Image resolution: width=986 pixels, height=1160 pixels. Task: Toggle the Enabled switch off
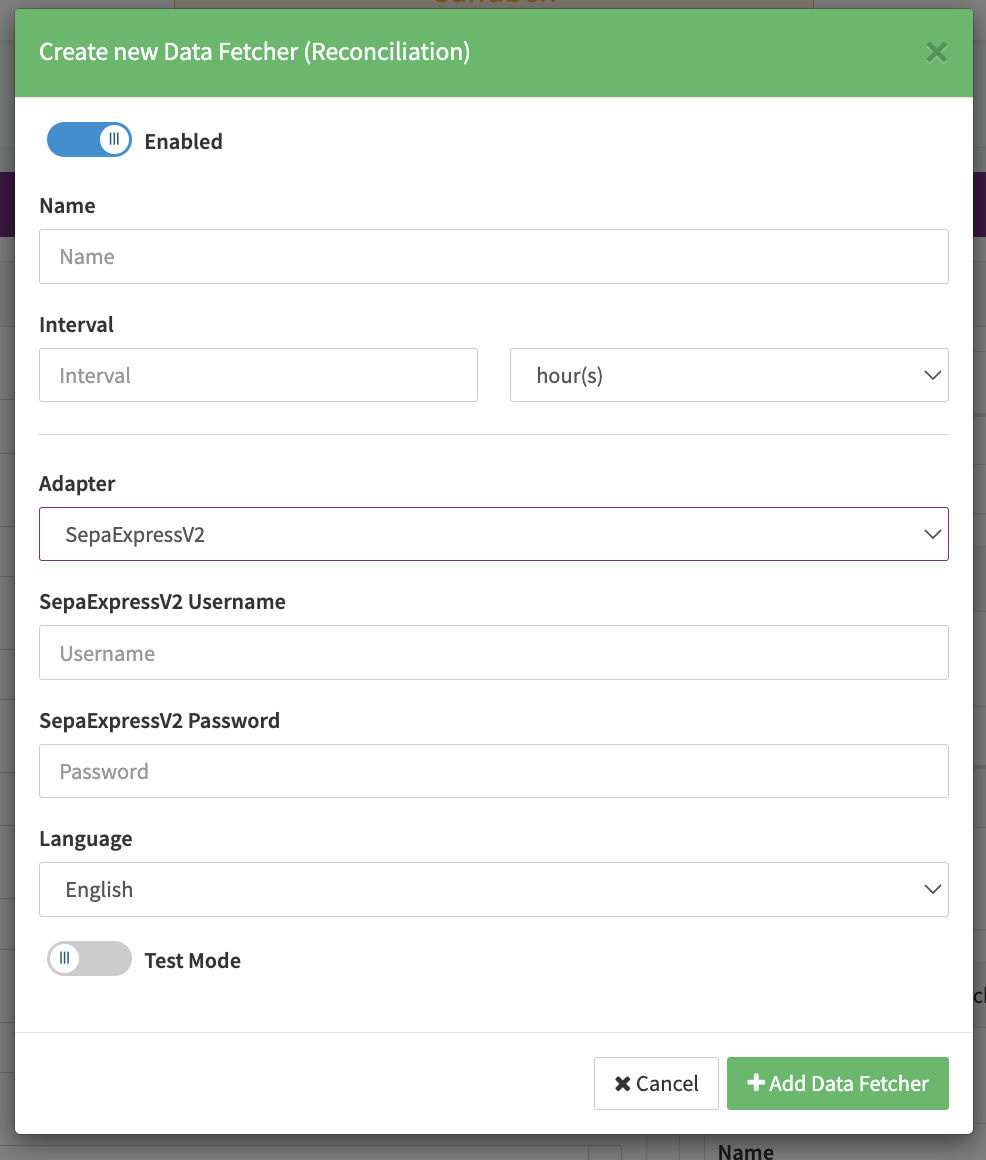pos(89,141)
